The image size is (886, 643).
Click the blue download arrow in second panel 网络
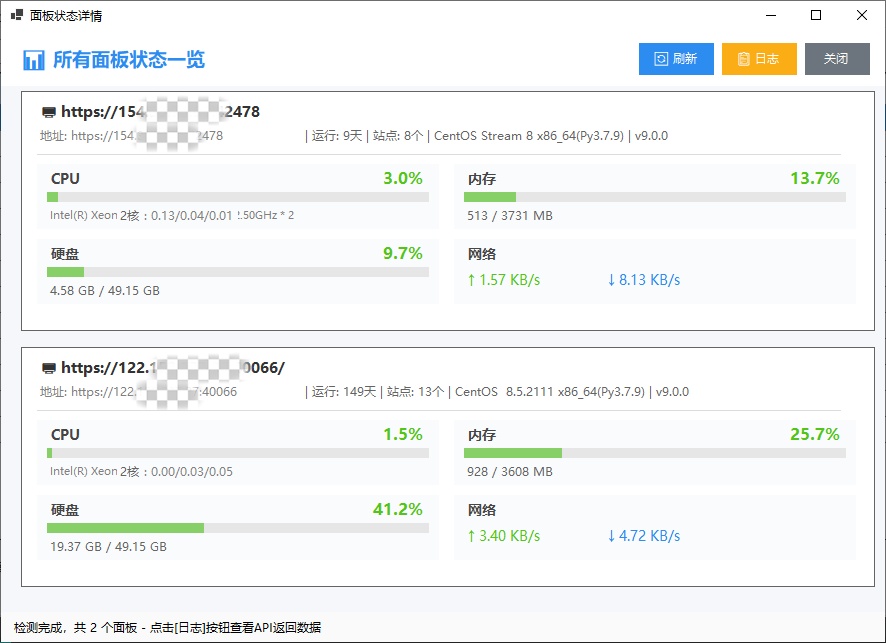[x=611, y=536]
